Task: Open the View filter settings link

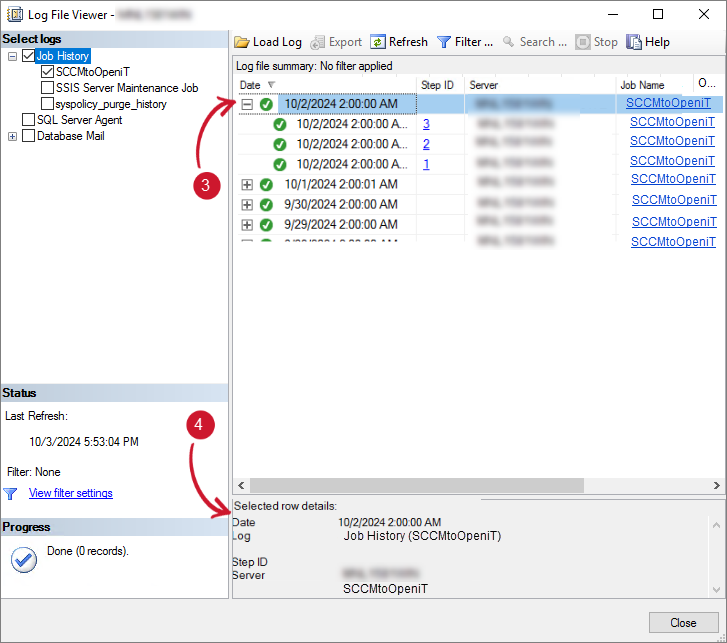Action: click(x=70, y=493)
